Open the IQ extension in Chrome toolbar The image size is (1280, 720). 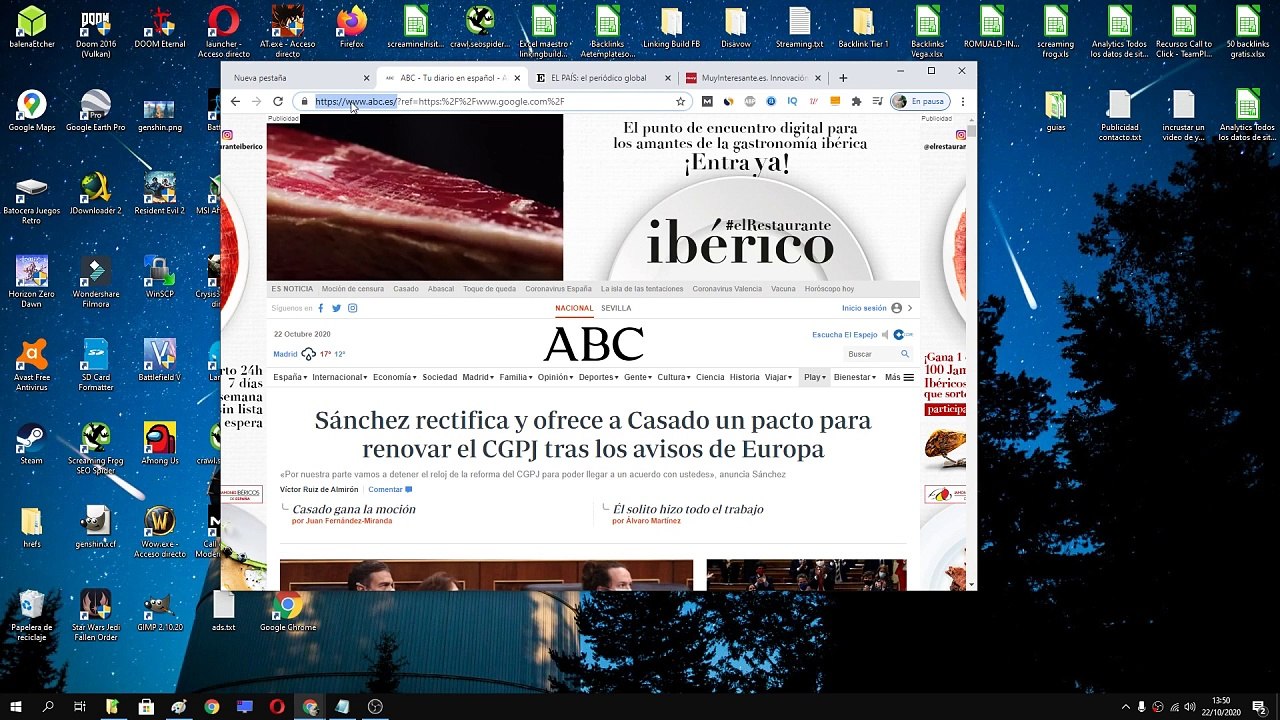792,101
